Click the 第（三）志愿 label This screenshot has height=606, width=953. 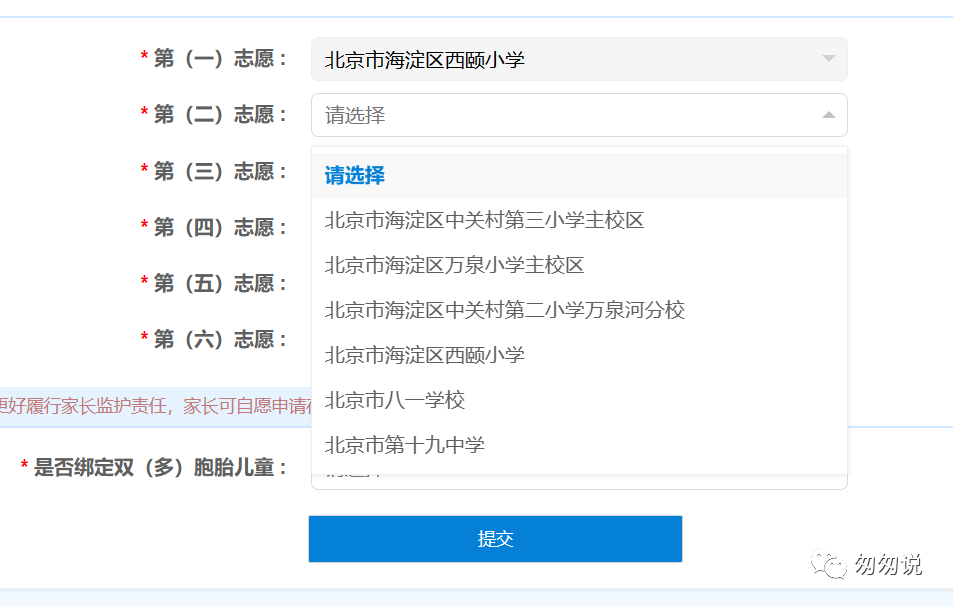(x=219, y=171)
